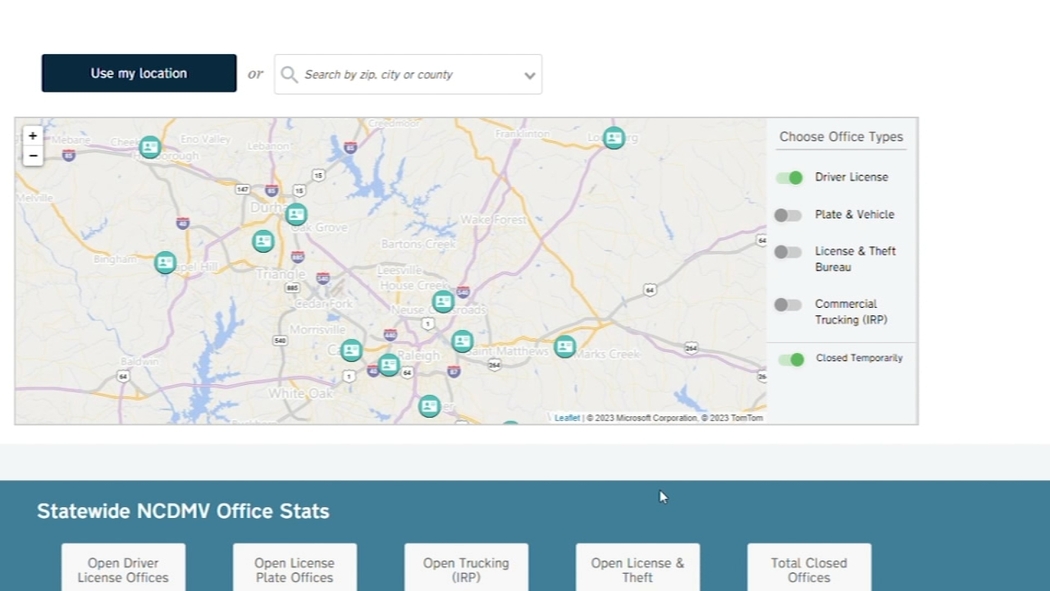Viewport: 1050px width, 591px height.
Task: Click the search magnifier icon
Action: (x=289, y=75)
